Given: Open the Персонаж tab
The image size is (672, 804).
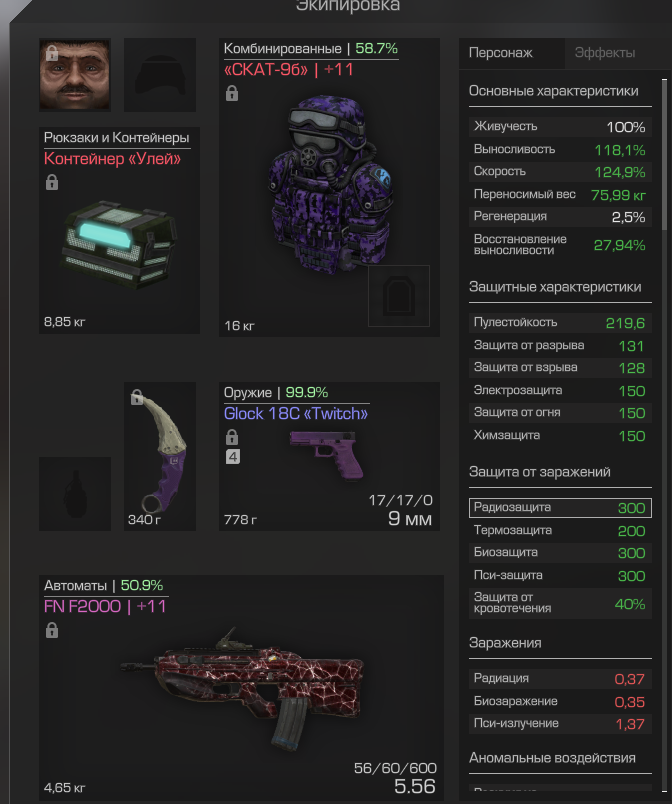Looking at the screenshot, I should pyautogui.click(x=501, y=53).
